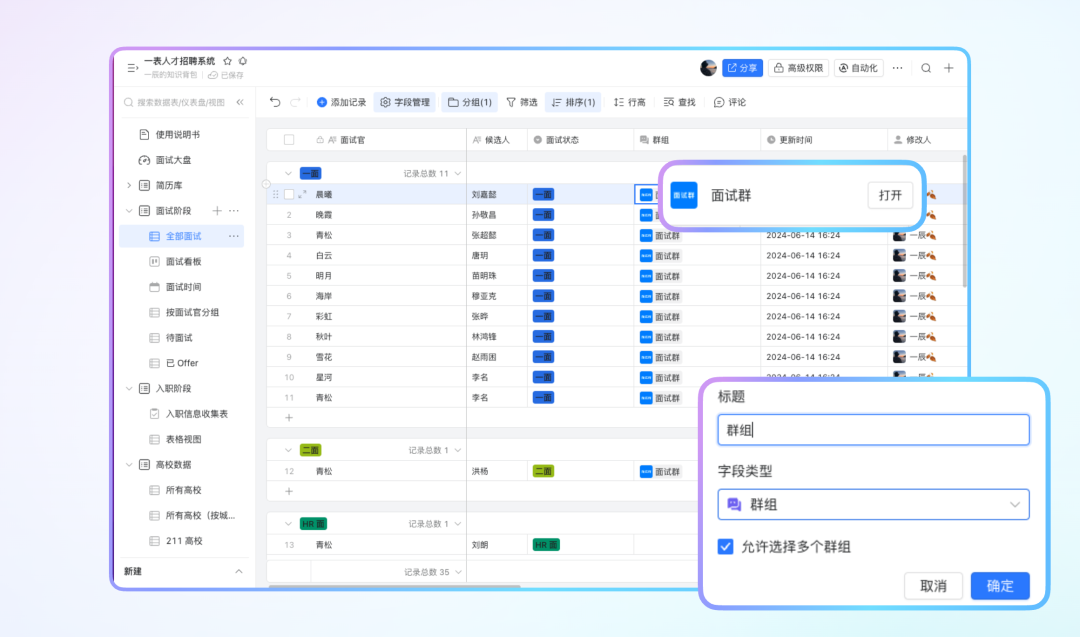Collapse the 一面 group chevron
This screenshot has height=637, width=1080.
288,173
